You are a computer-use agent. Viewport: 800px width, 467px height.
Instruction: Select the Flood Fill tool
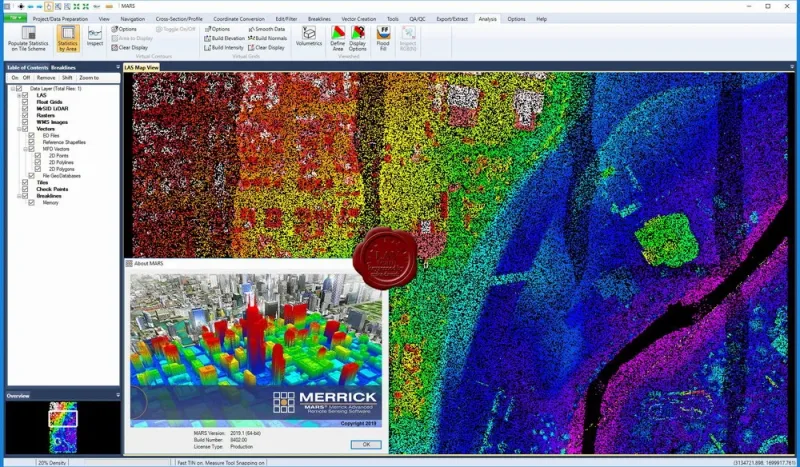tap(383, 38)
